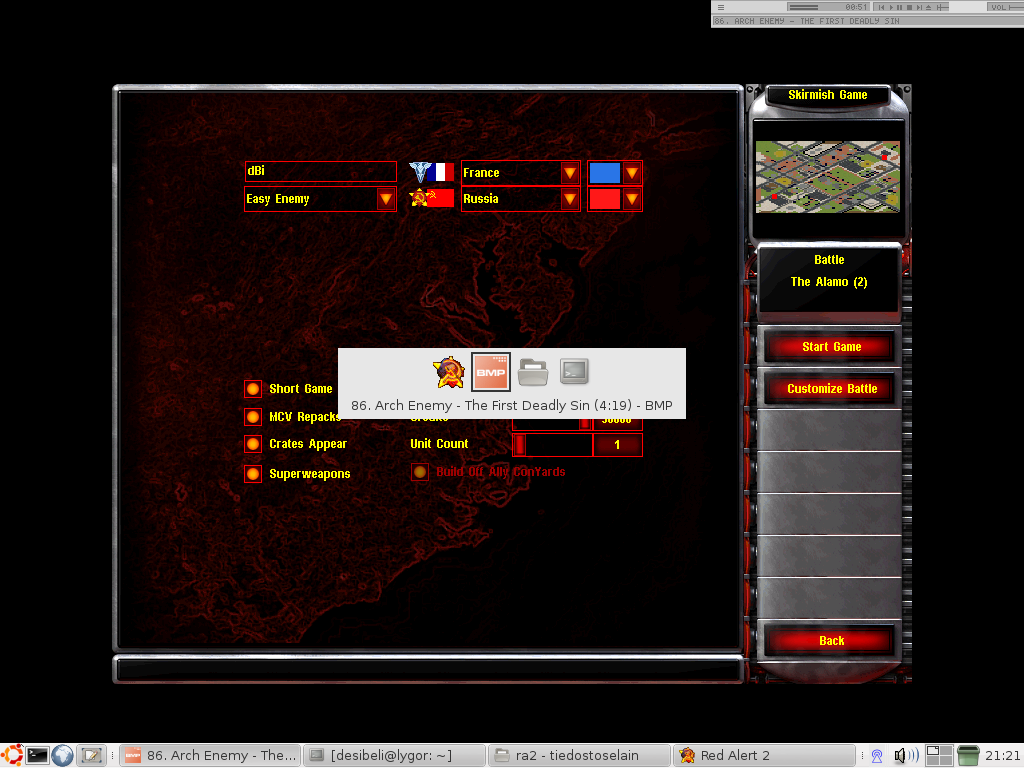Click the Customize Battle button
This screenshot has width=1024, height=768.
coord(831,389)
